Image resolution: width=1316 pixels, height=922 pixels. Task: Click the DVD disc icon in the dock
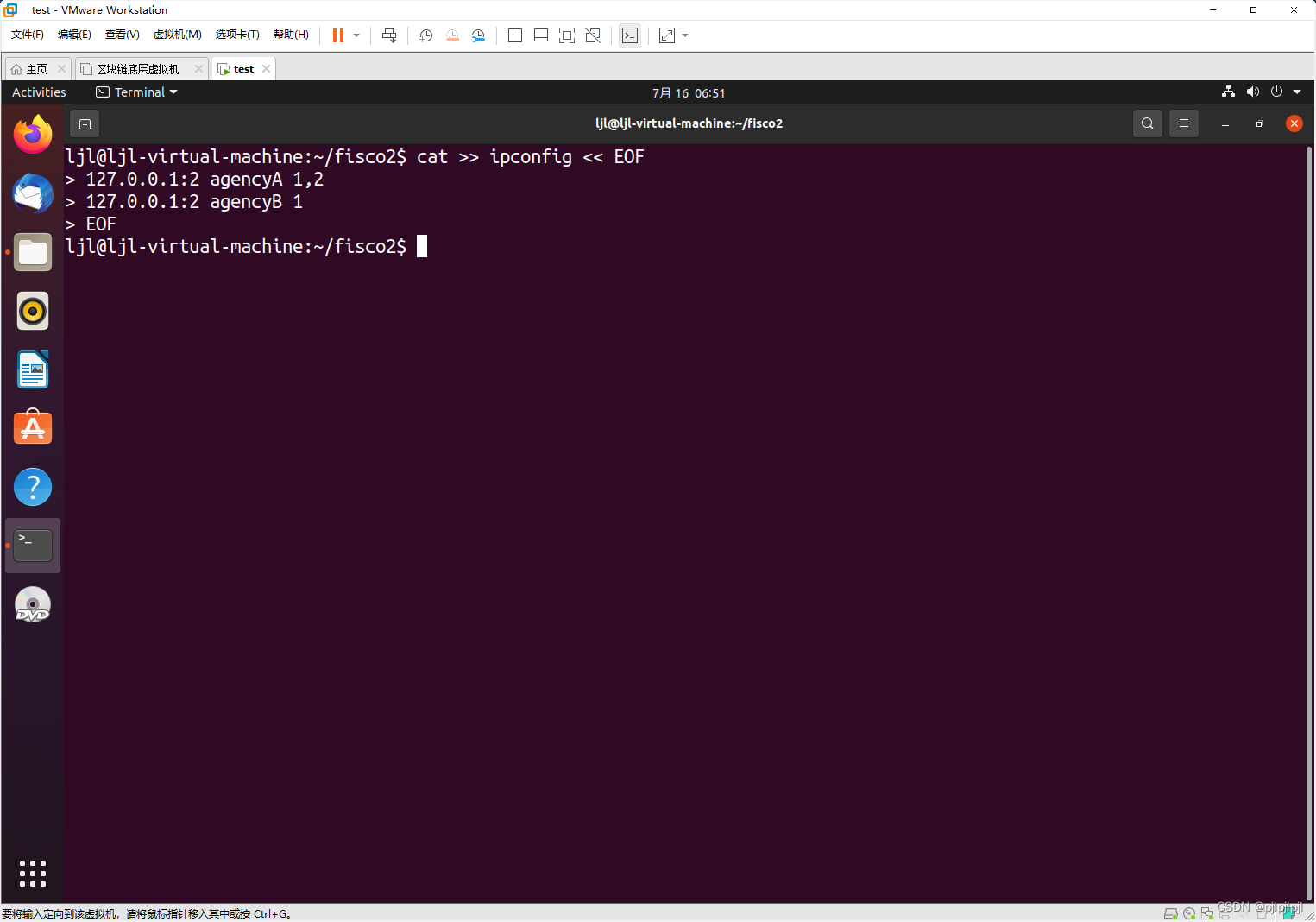(33, 604)
